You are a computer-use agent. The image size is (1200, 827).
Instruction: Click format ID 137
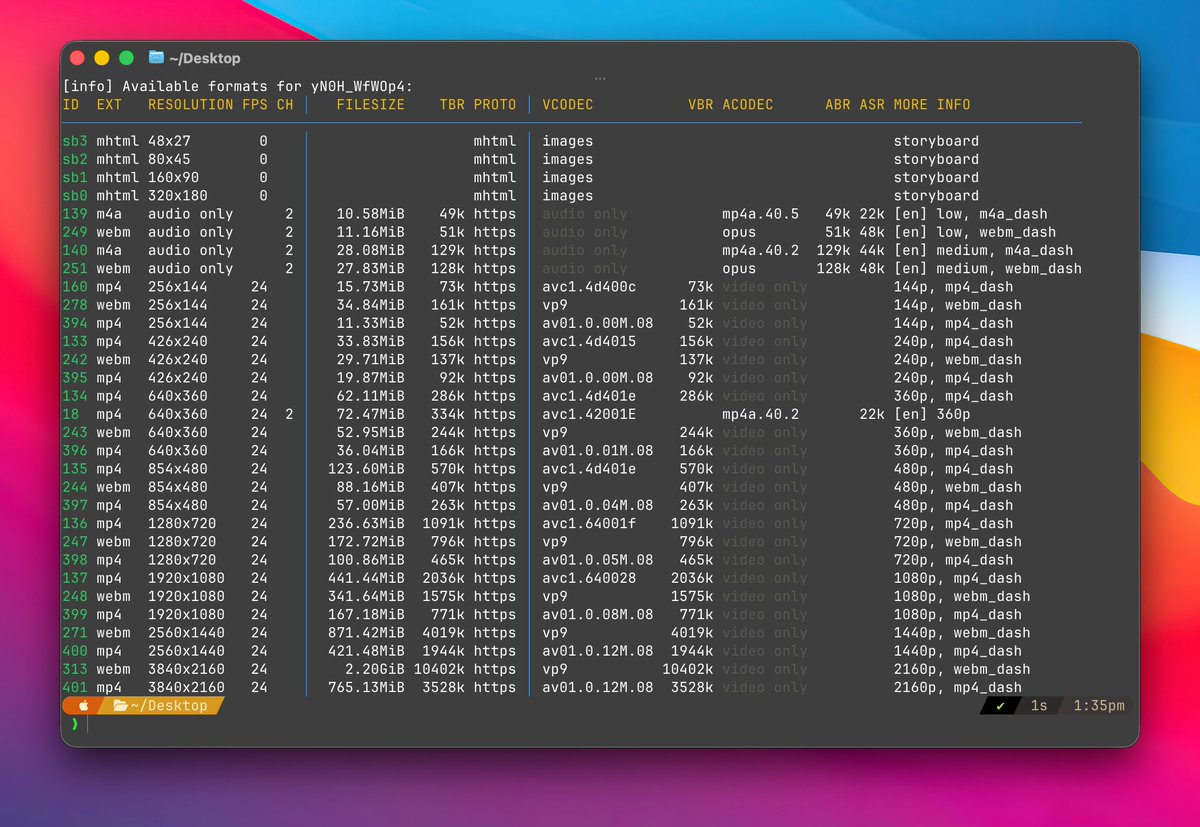(x=75, y=578)
